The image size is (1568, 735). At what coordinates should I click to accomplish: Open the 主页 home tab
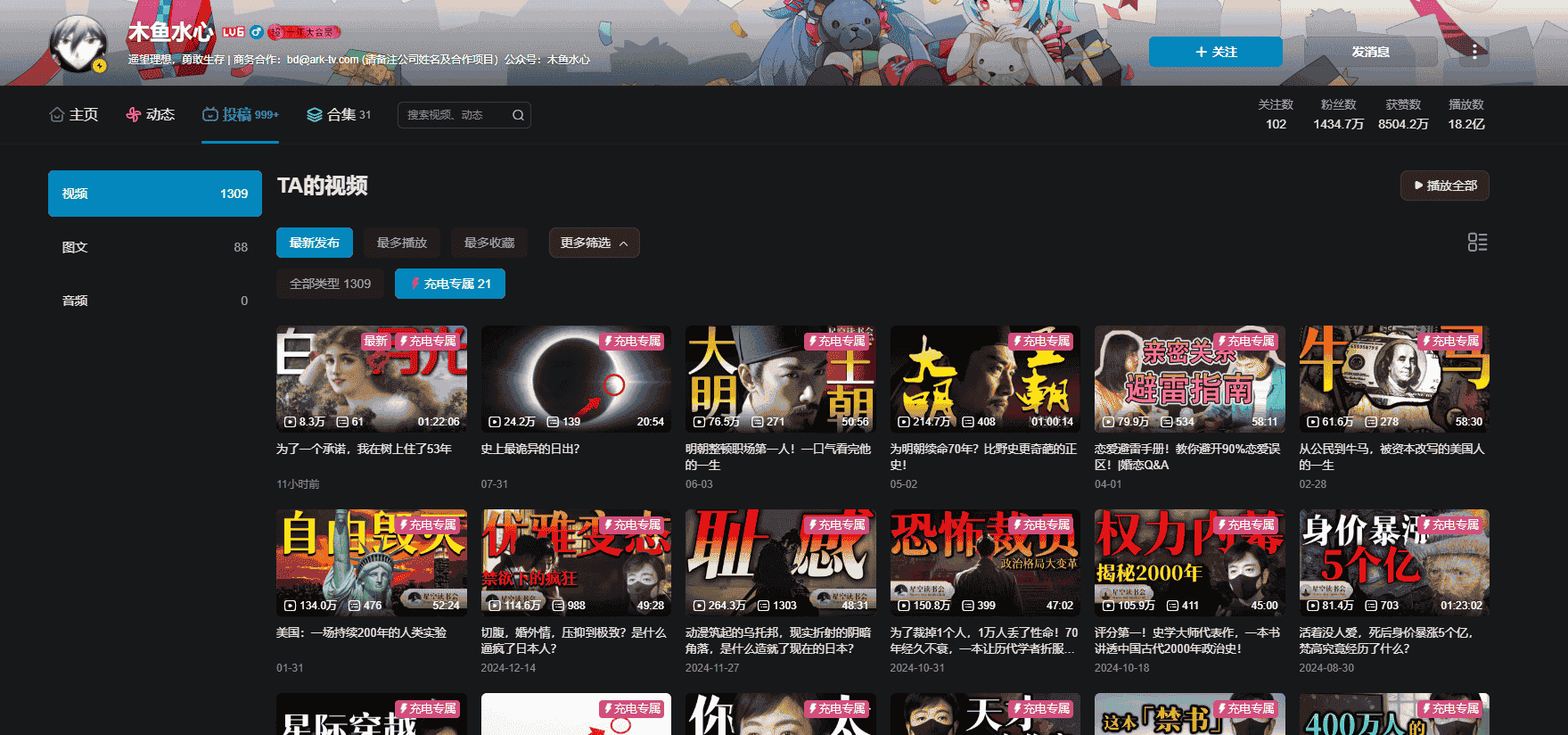click(74, 115)
